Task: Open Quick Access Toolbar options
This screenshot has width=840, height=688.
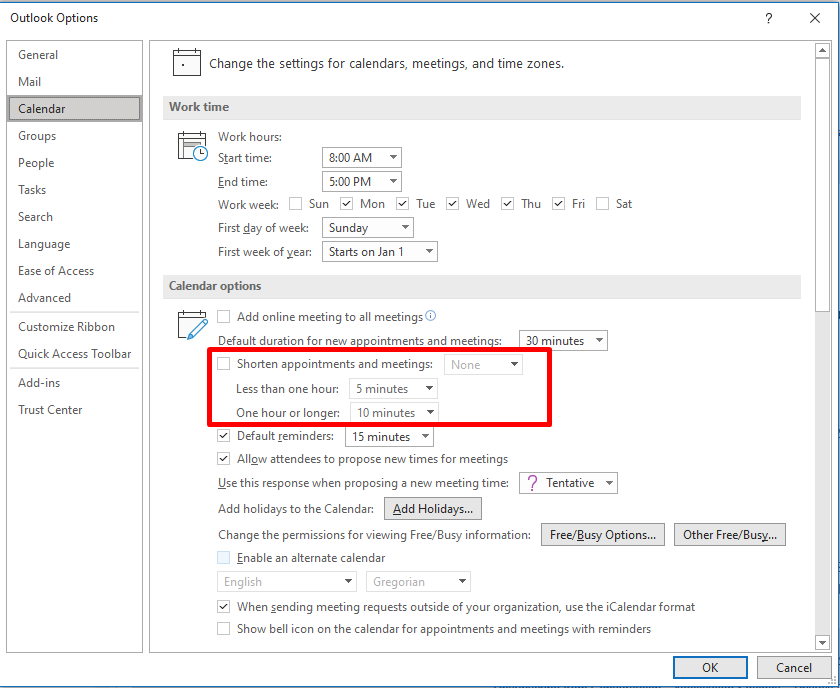Action: tap(74, 354)
